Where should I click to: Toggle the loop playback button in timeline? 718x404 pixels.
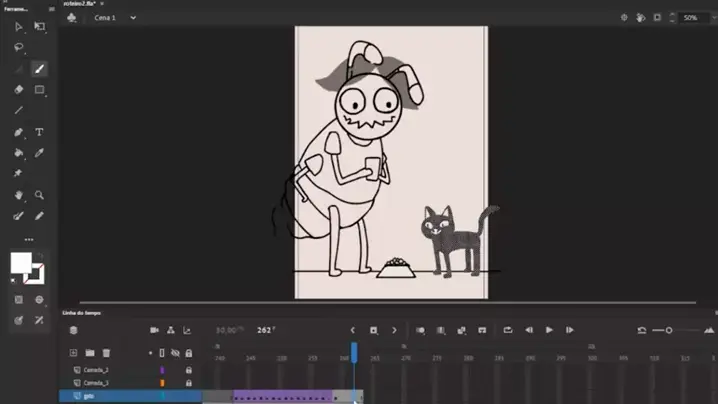[508, 330]
